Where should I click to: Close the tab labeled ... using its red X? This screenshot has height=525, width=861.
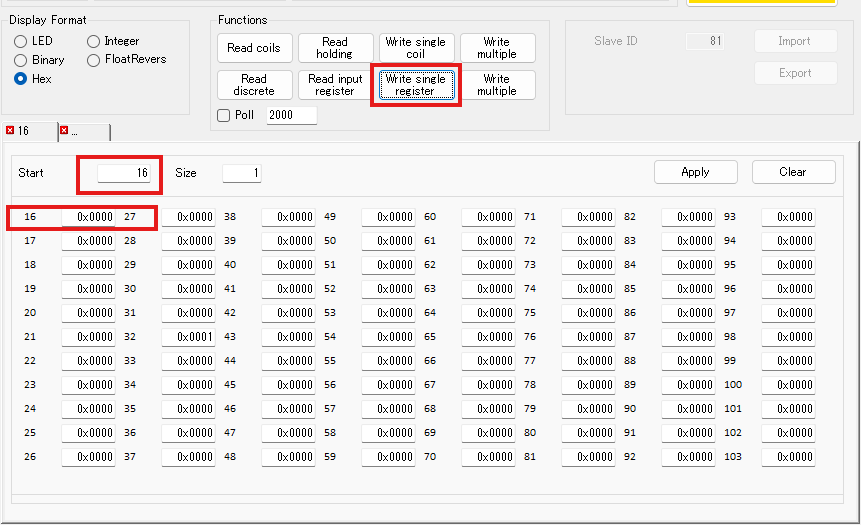pyautogui.click(x=64, y=130)
